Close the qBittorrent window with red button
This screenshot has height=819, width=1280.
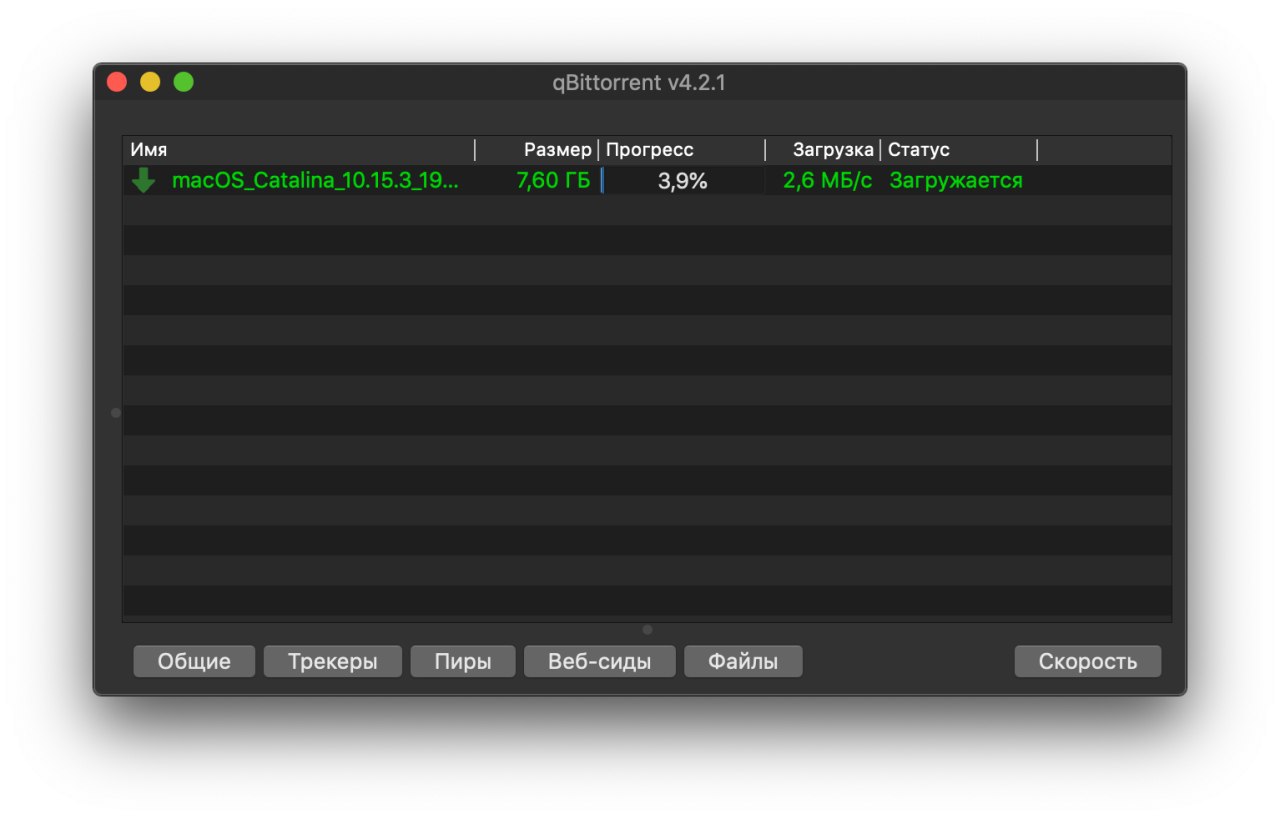tap(117, 82)
